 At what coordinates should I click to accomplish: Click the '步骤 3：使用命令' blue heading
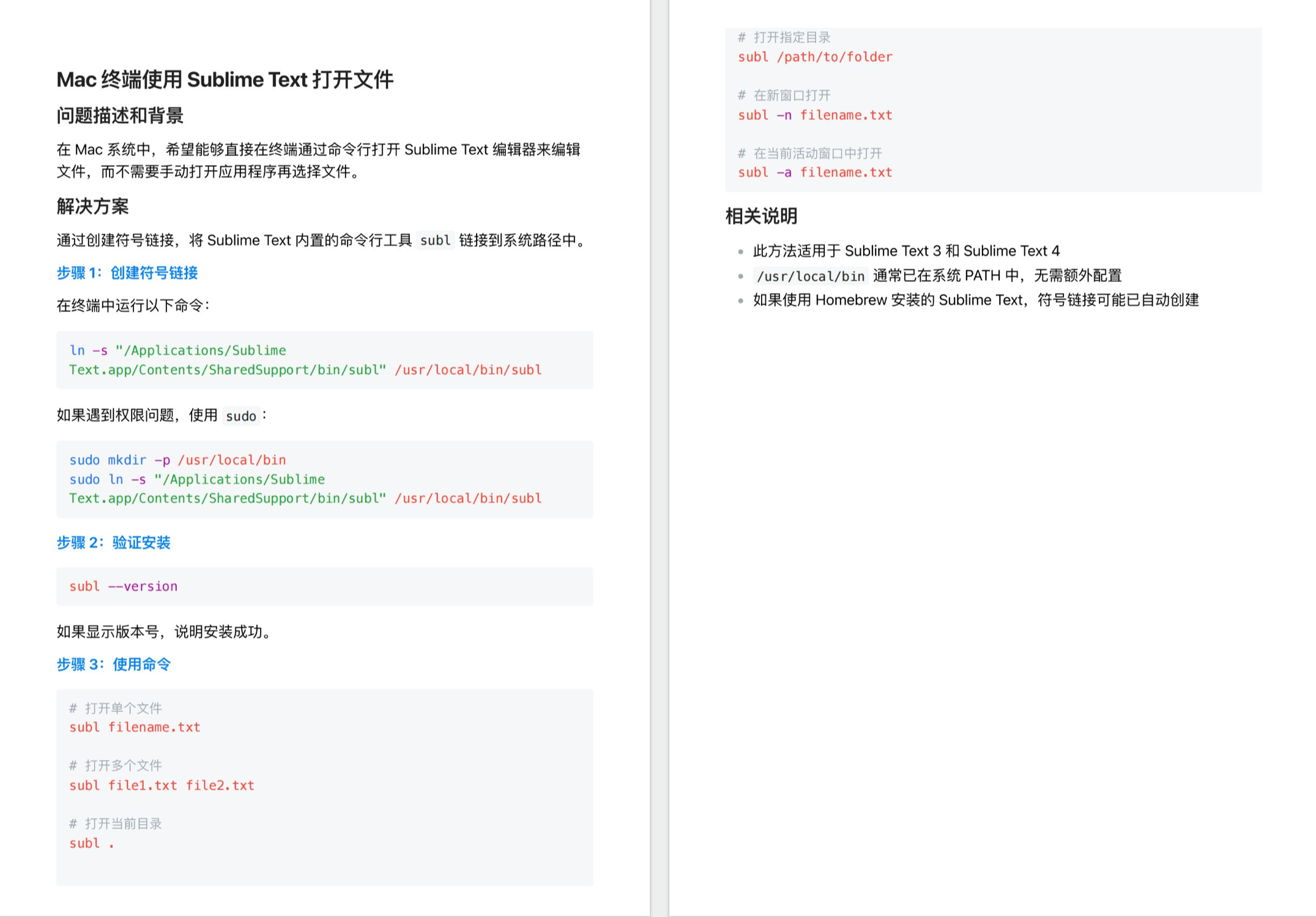113,664
